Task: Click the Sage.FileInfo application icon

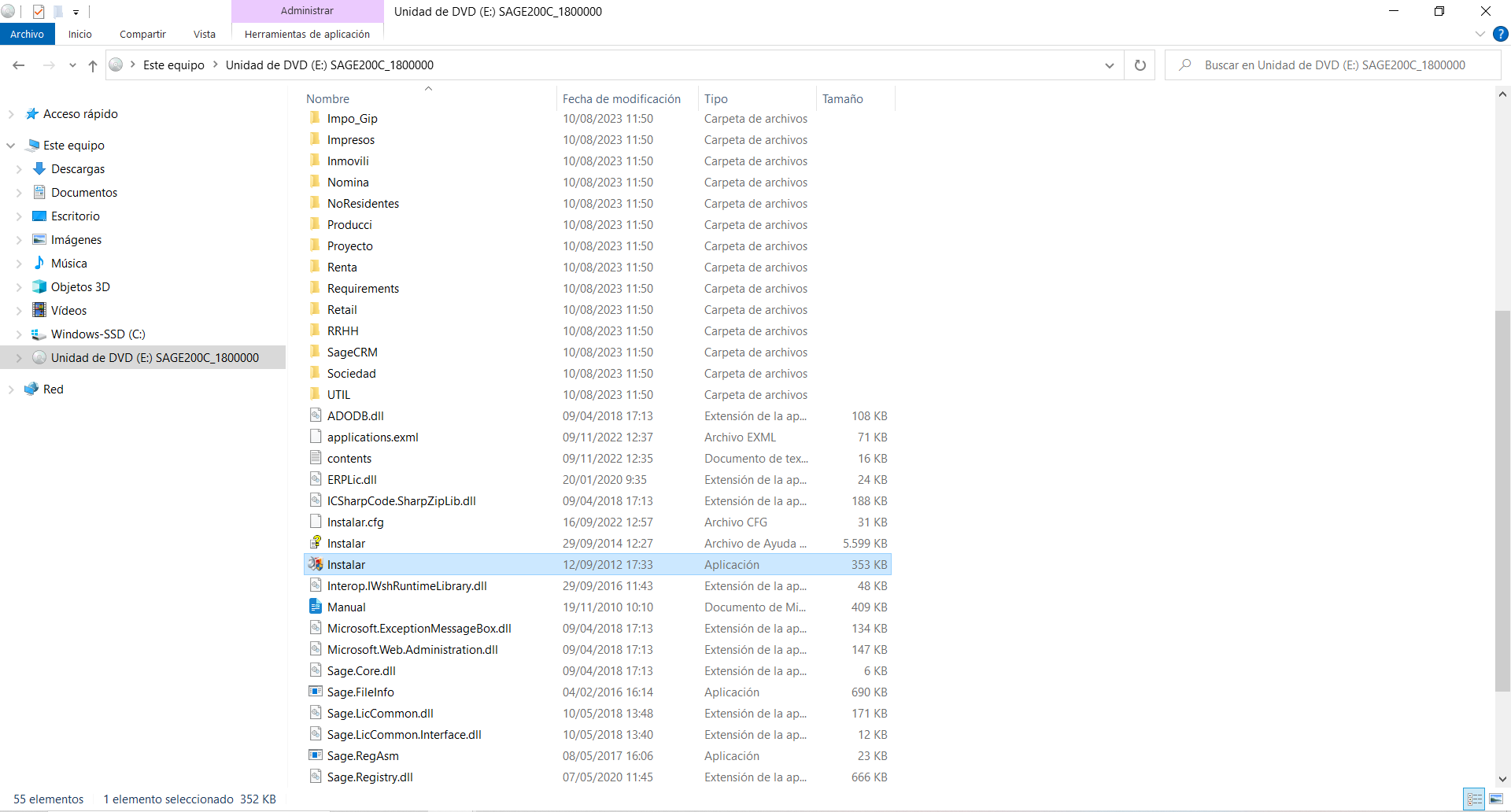Action: point(316,692)
